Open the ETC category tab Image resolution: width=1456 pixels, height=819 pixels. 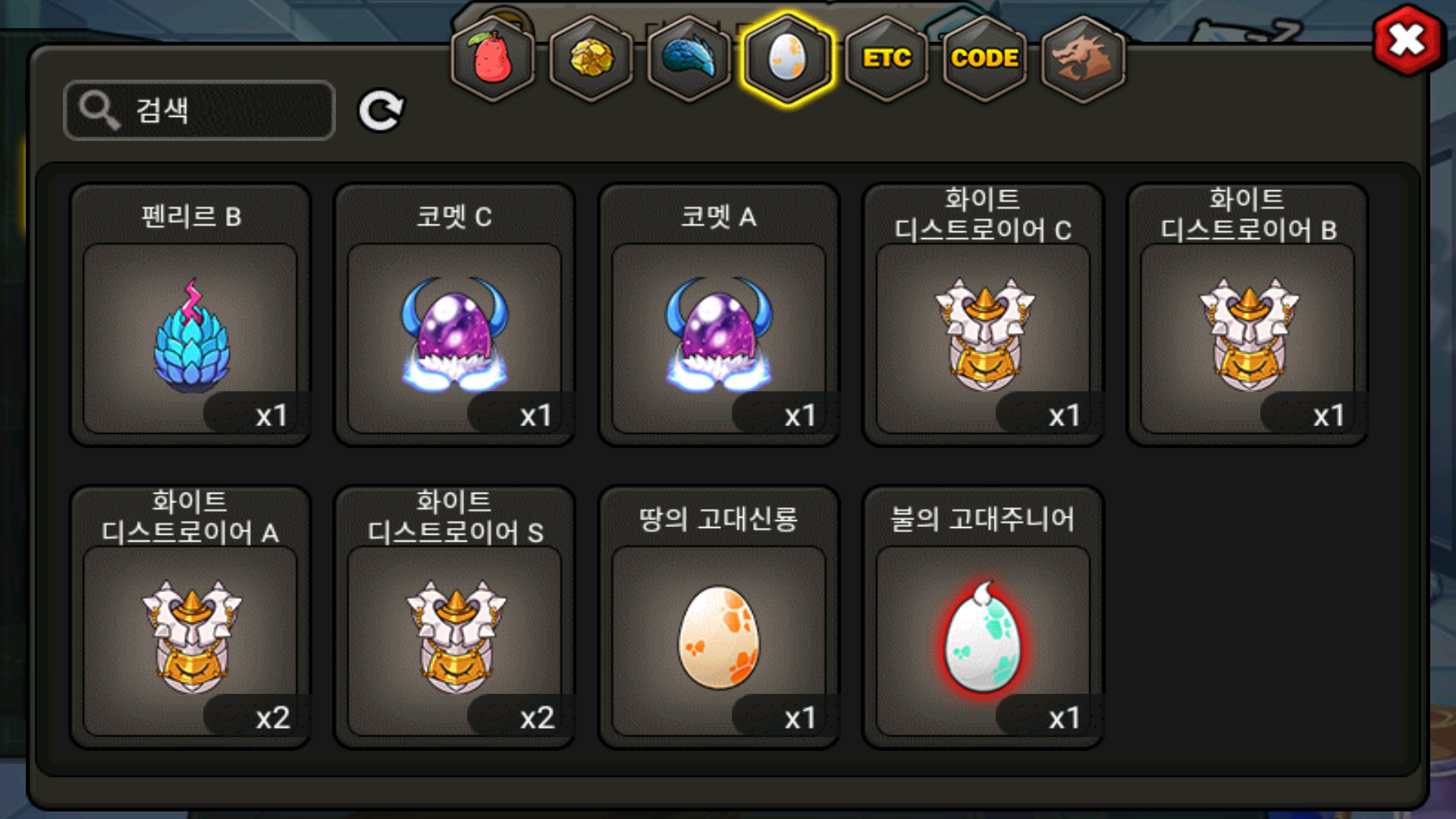(x=886, y=59)
